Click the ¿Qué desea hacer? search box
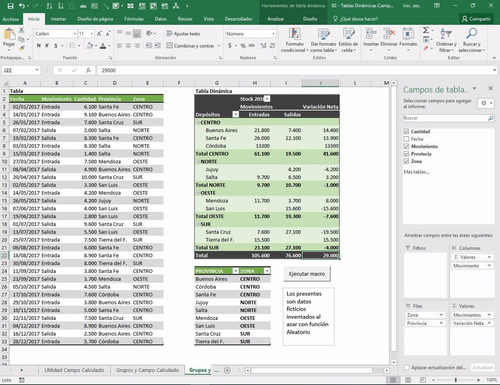 (356, 19)
